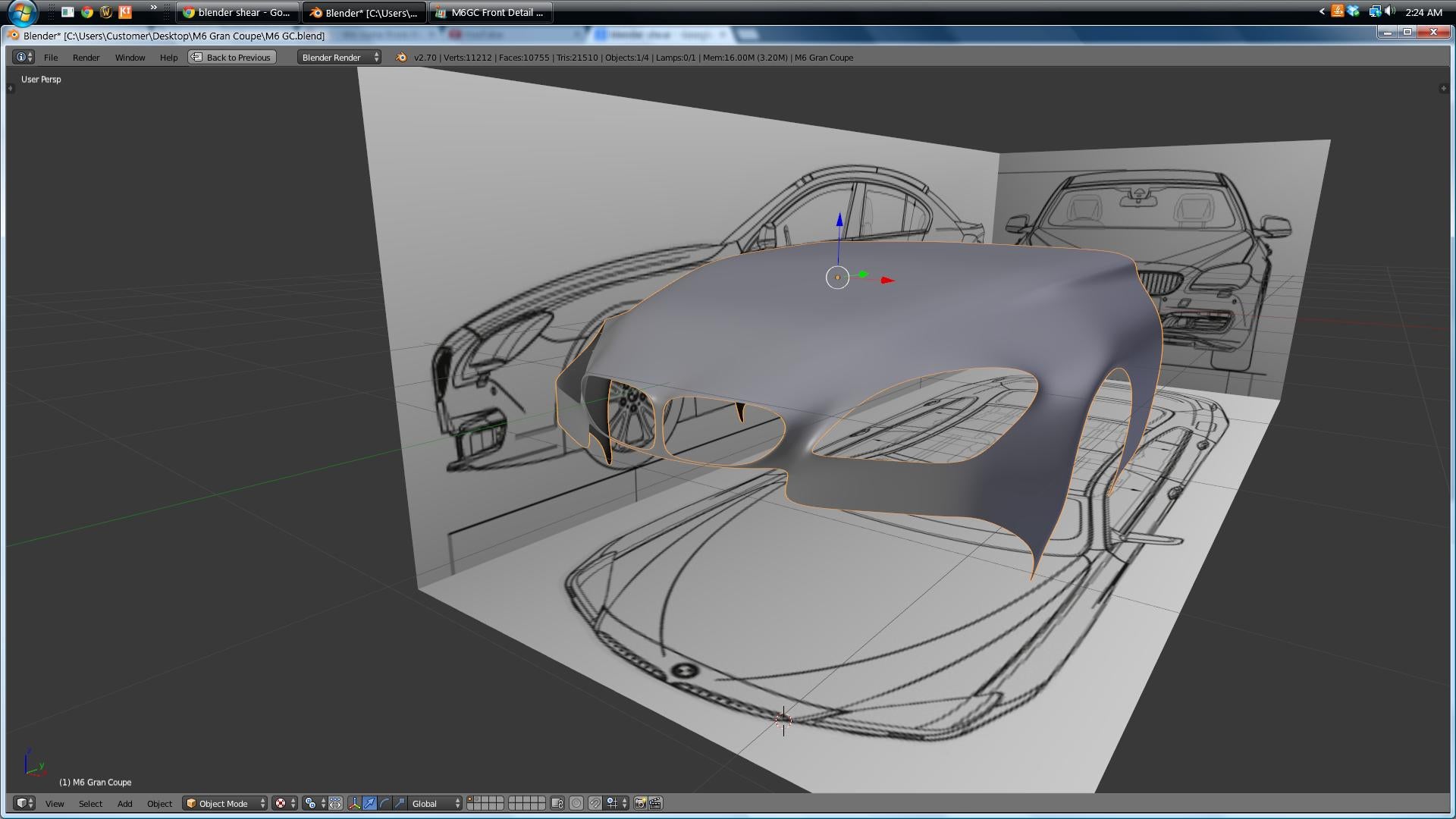This screenshot has width=1456, height=819.
Task: Switch to the M6GC Front Detail taskbar button
Action: pyautogui.click(x=491, y=12)
